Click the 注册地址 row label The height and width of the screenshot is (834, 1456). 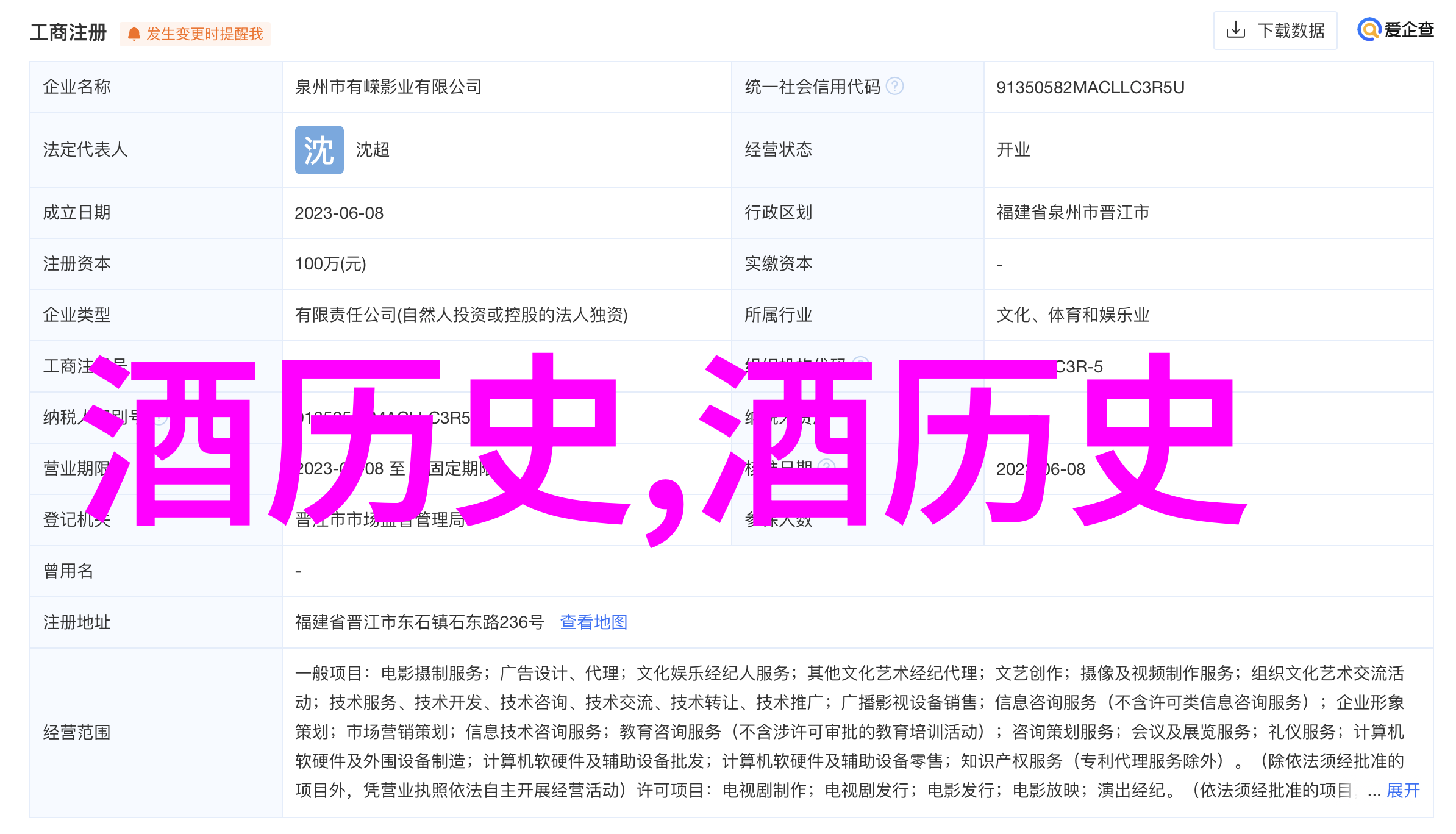click(77, 622)
